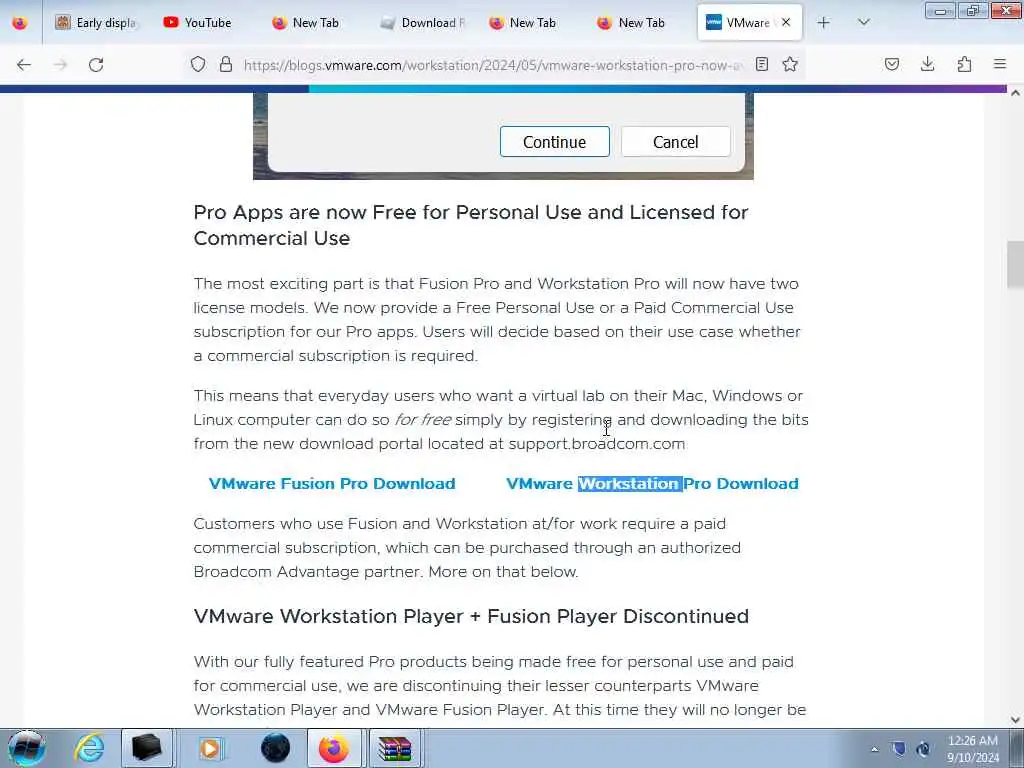
Task: Open the extensions puzzle icon
Action: point(964,64)
